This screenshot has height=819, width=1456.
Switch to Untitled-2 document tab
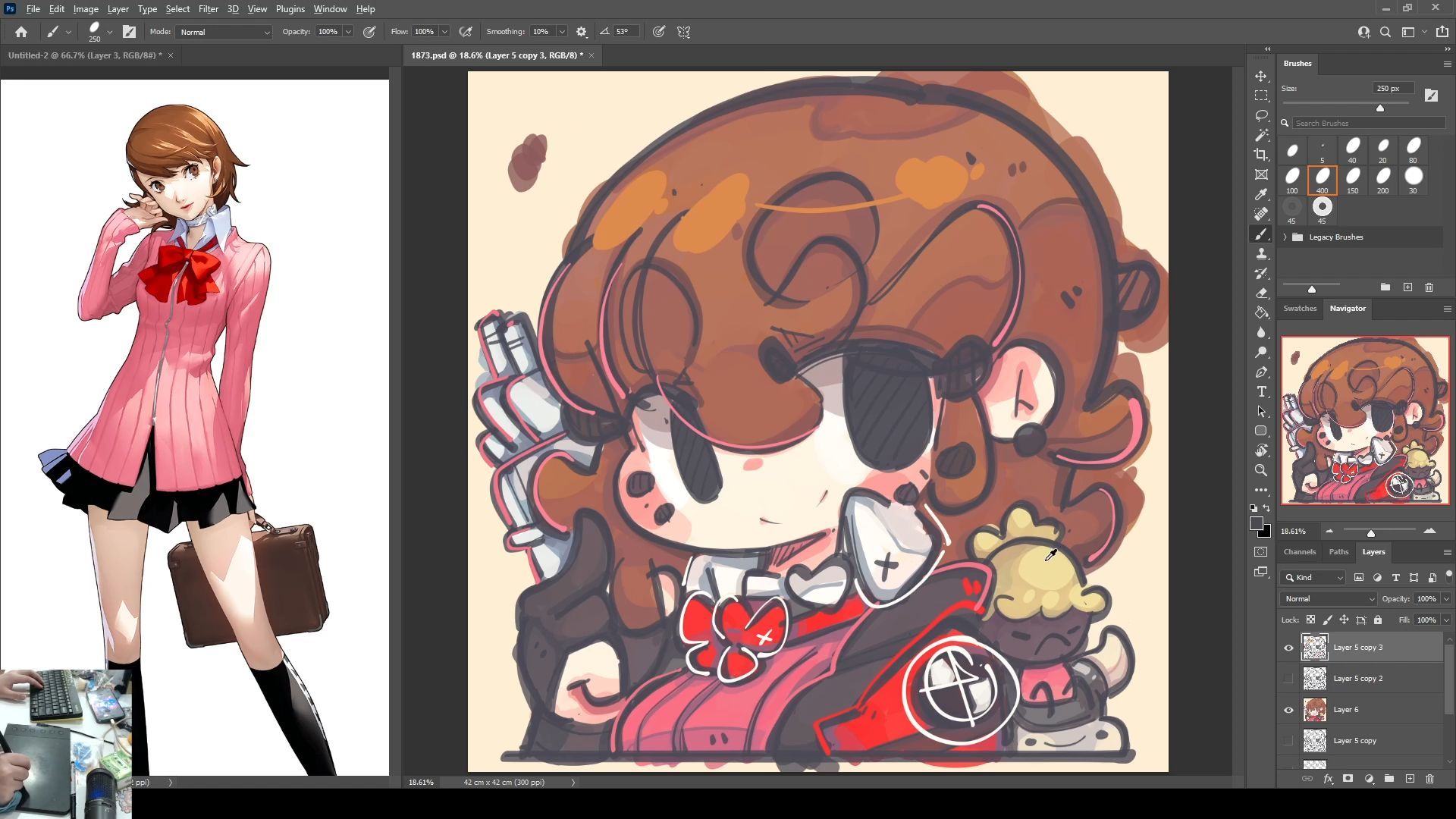click(x=85, y=55)
